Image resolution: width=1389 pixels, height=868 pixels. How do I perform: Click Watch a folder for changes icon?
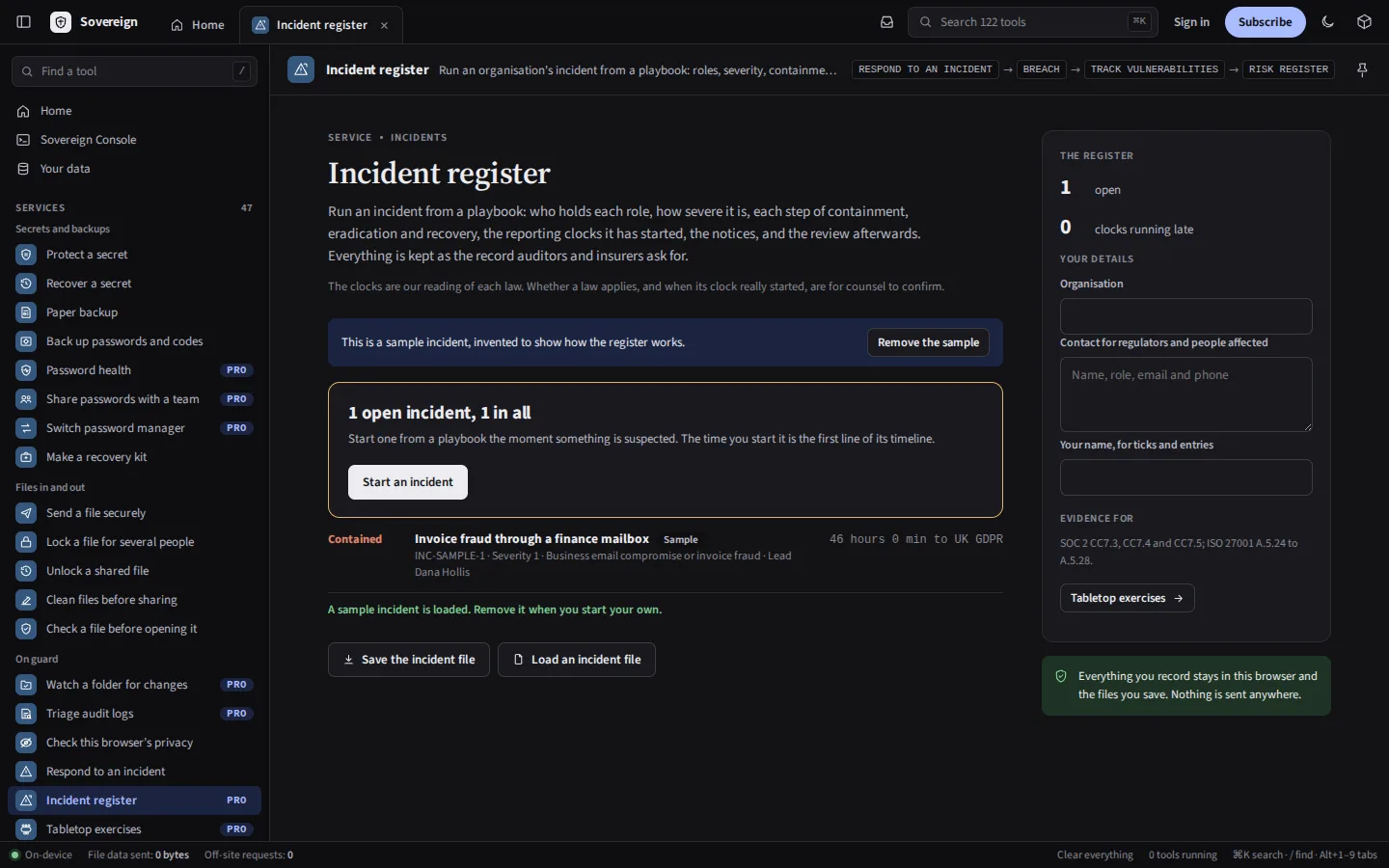pos(26,685)
